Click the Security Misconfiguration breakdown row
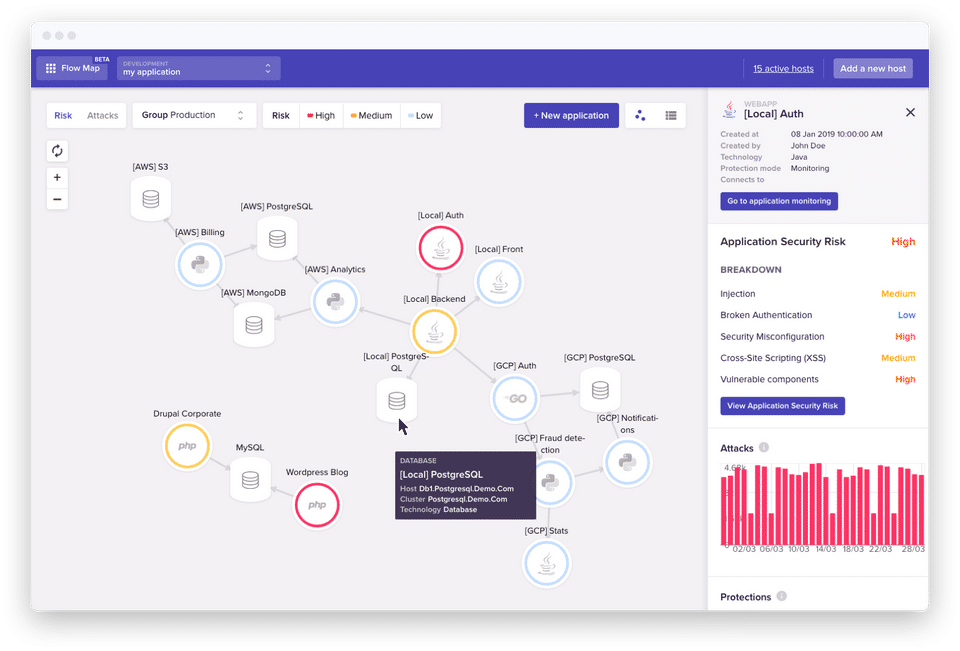Viewport: 960px width, 651px height. pyautogui.click(x=818, y=336)
